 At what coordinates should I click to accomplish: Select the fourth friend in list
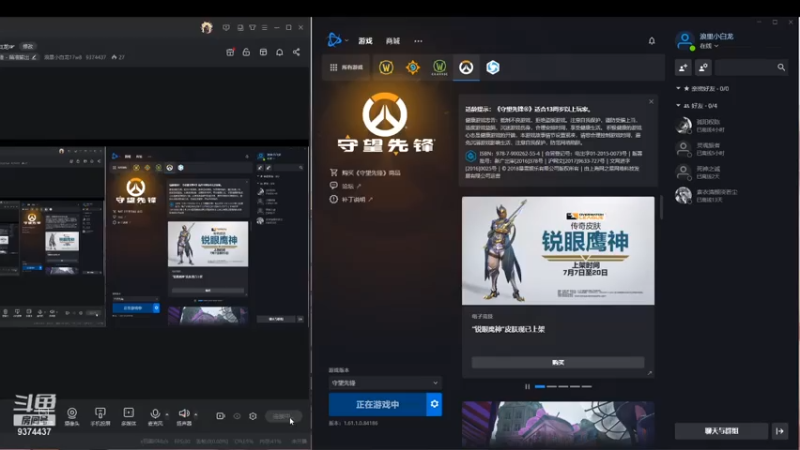tap(730, 195)
